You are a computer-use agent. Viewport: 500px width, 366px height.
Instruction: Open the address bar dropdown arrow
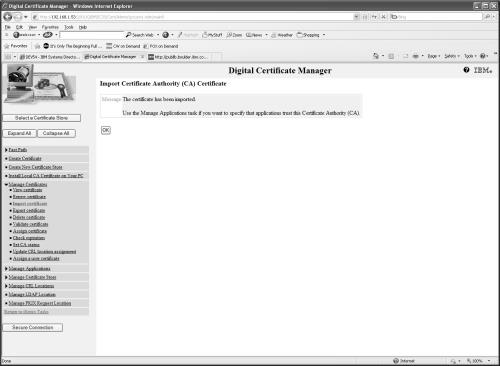tap(356, 17)
